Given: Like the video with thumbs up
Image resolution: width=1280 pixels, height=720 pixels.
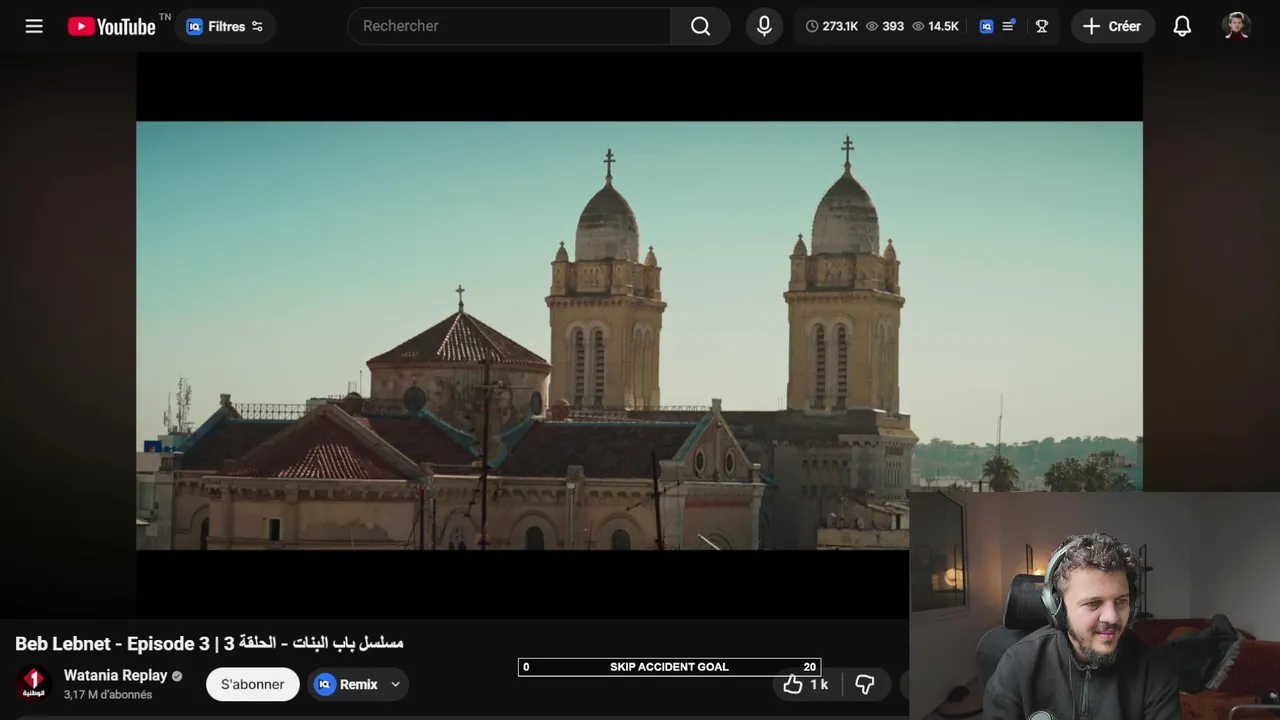Looking at the screenshot, I should point(806,684).
